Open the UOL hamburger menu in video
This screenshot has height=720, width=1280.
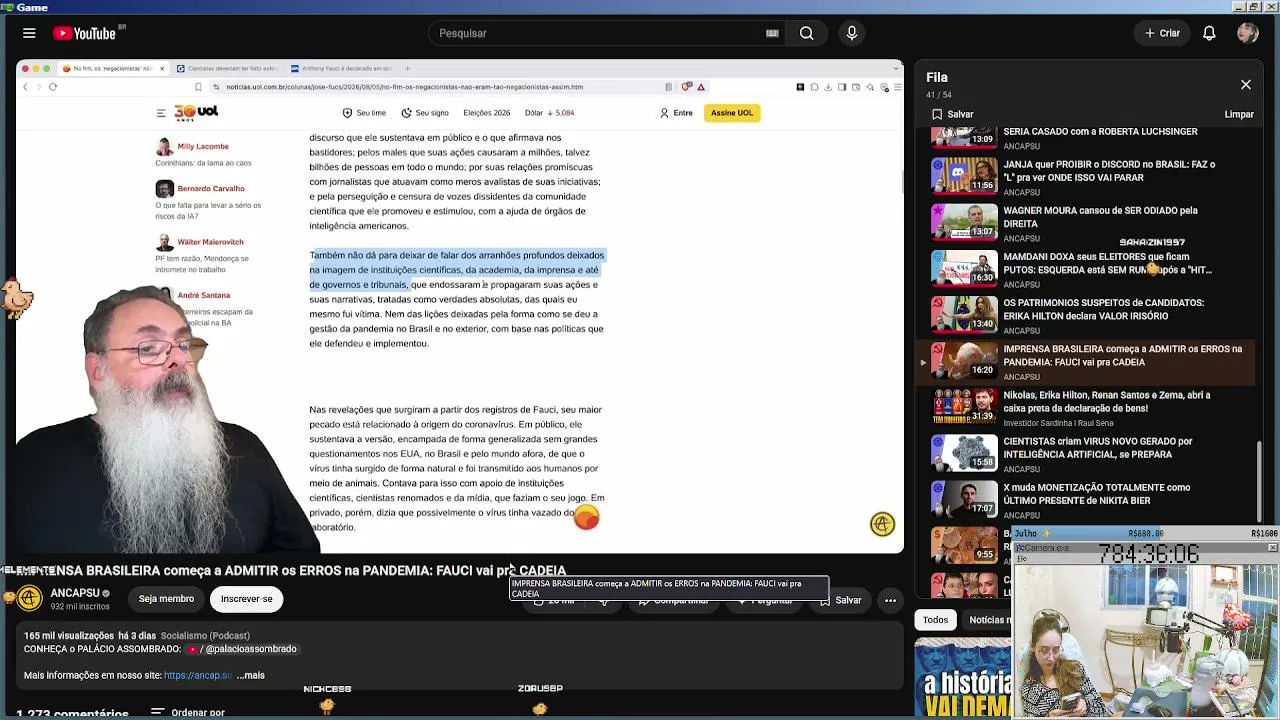click(x=161, y=113)
